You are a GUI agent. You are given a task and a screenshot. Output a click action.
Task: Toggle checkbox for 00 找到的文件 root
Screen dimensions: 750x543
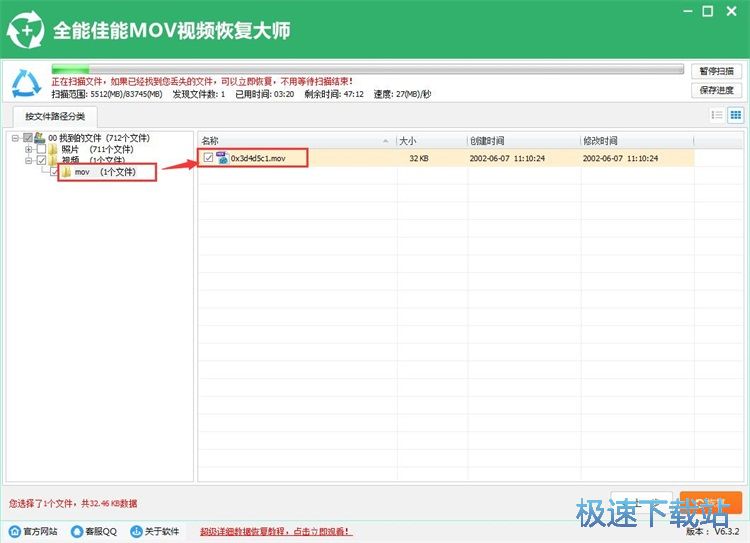(x=28, y=138)
